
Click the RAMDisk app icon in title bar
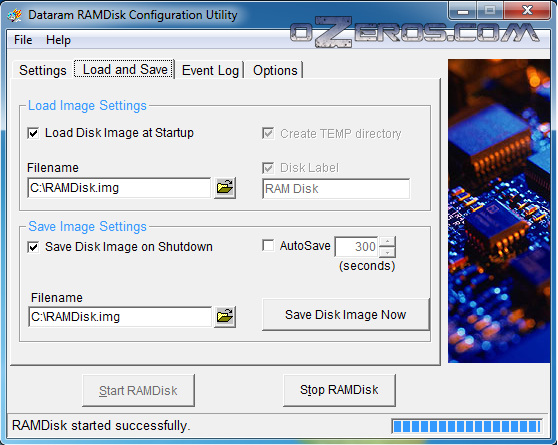tap(15, 15)
